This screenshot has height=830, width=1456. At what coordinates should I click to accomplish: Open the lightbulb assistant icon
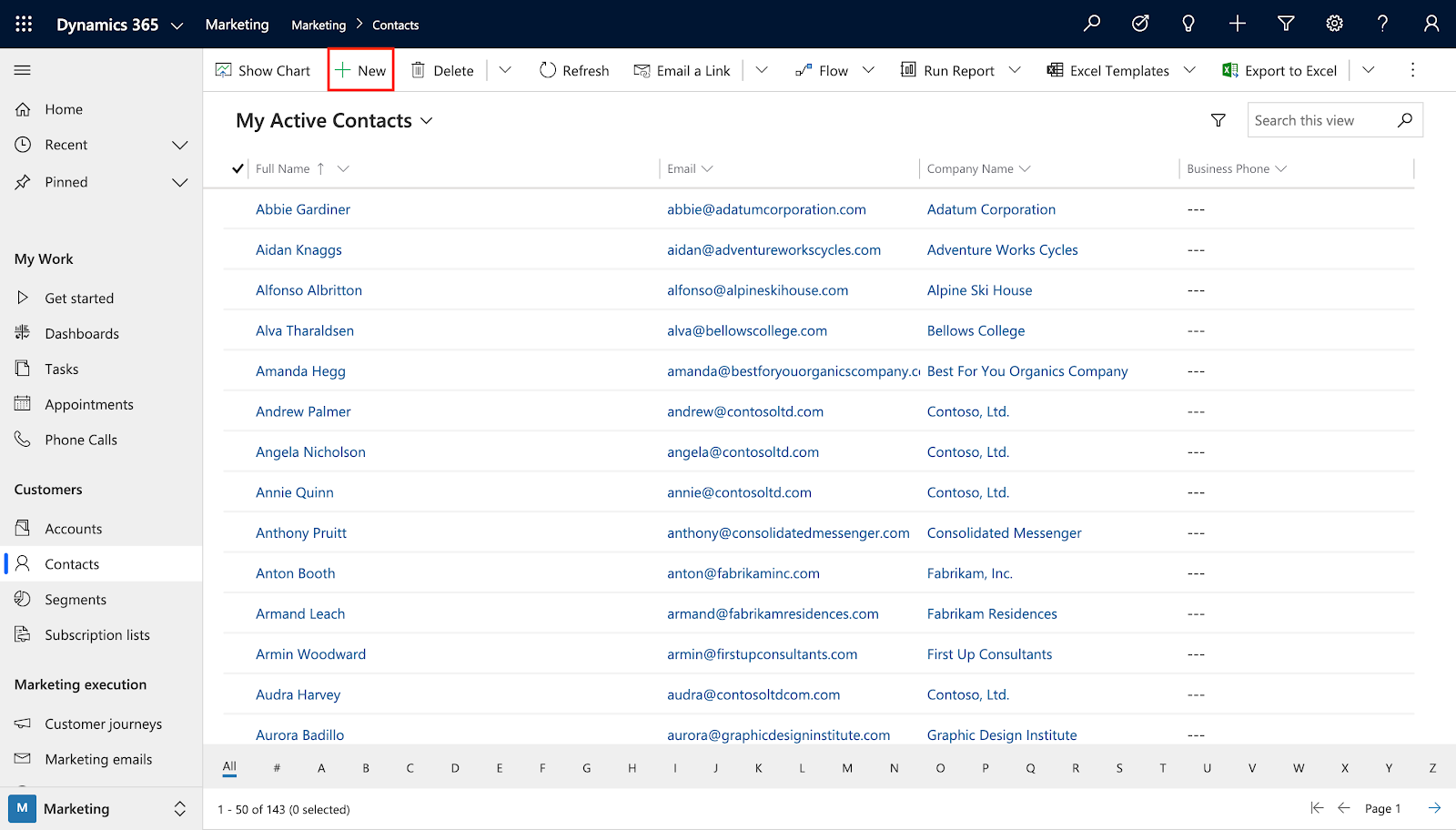[x=1188, y=24]
